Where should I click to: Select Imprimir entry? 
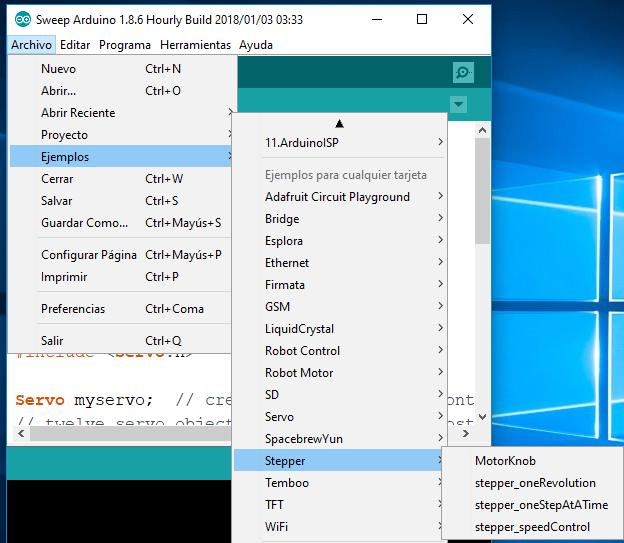(121, 277)
